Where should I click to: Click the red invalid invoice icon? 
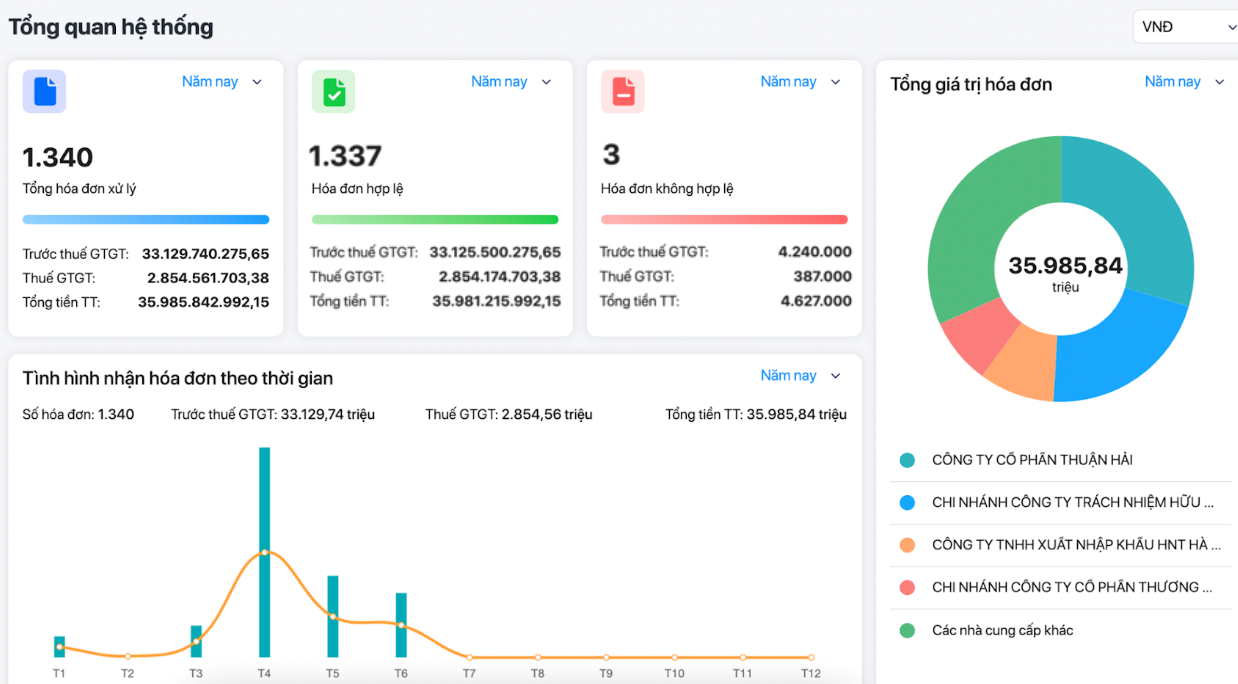tap(622, 91)
